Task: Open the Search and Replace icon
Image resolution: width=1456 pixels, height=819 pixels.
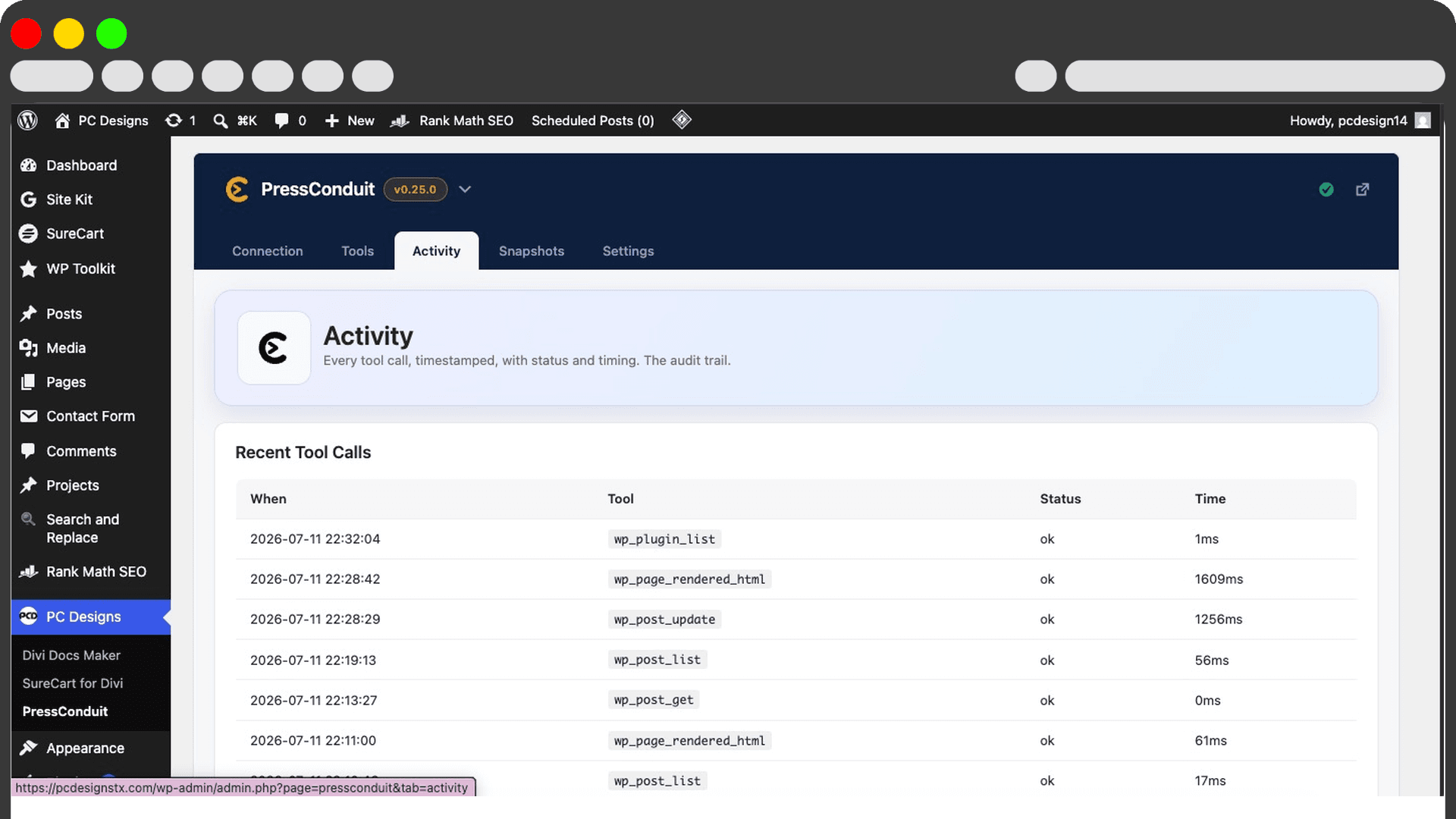Action: point(29,519)
